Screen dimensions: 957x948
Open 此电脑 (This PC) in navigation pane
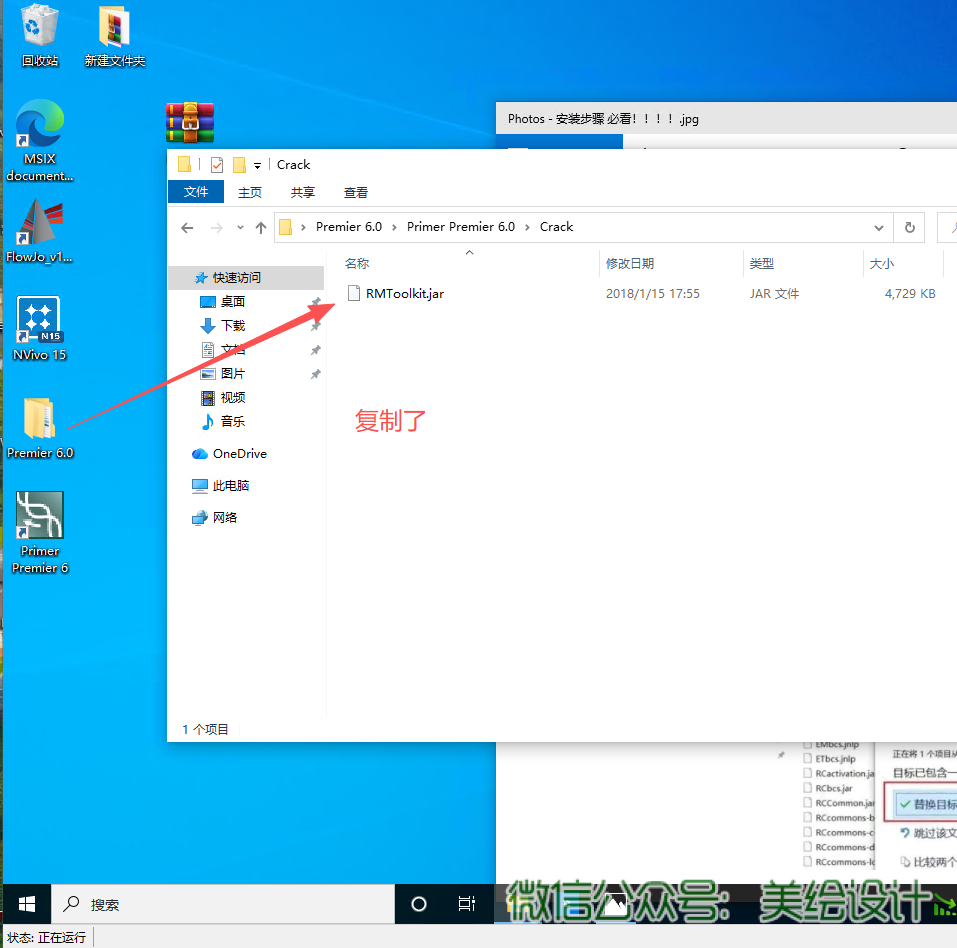coord(230,486)
